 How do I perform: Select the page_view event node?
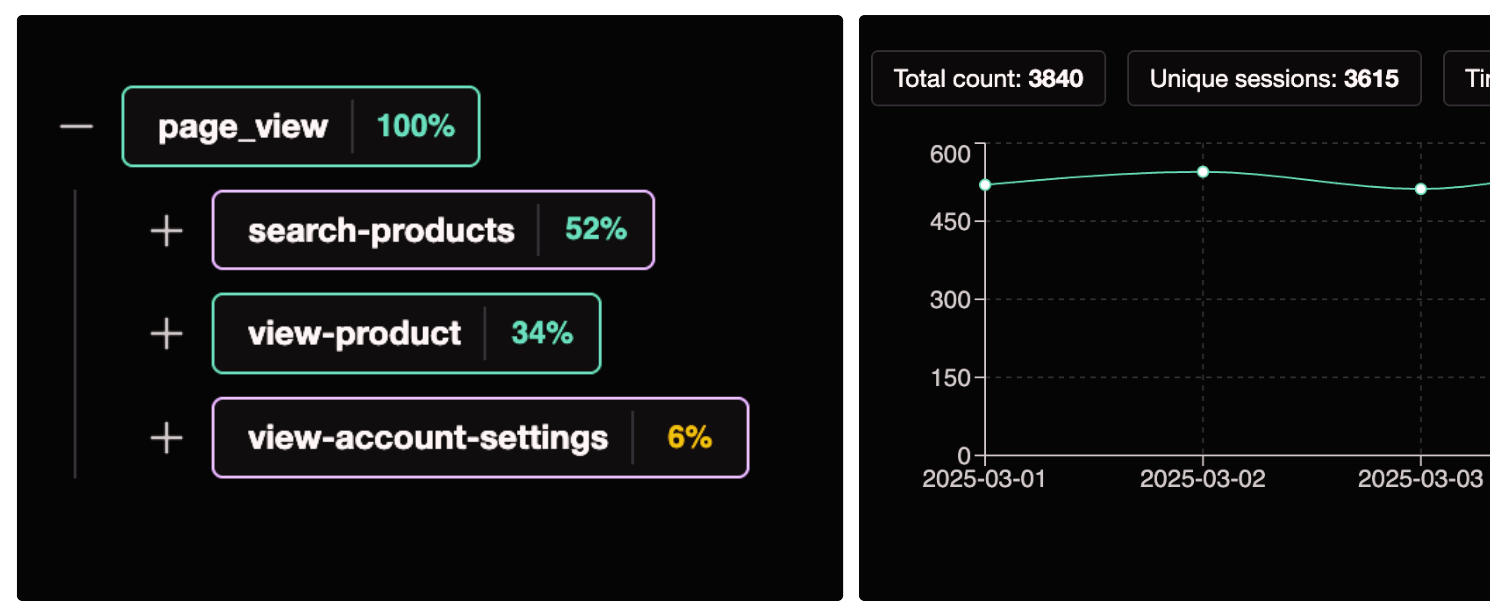click(240, 126)
